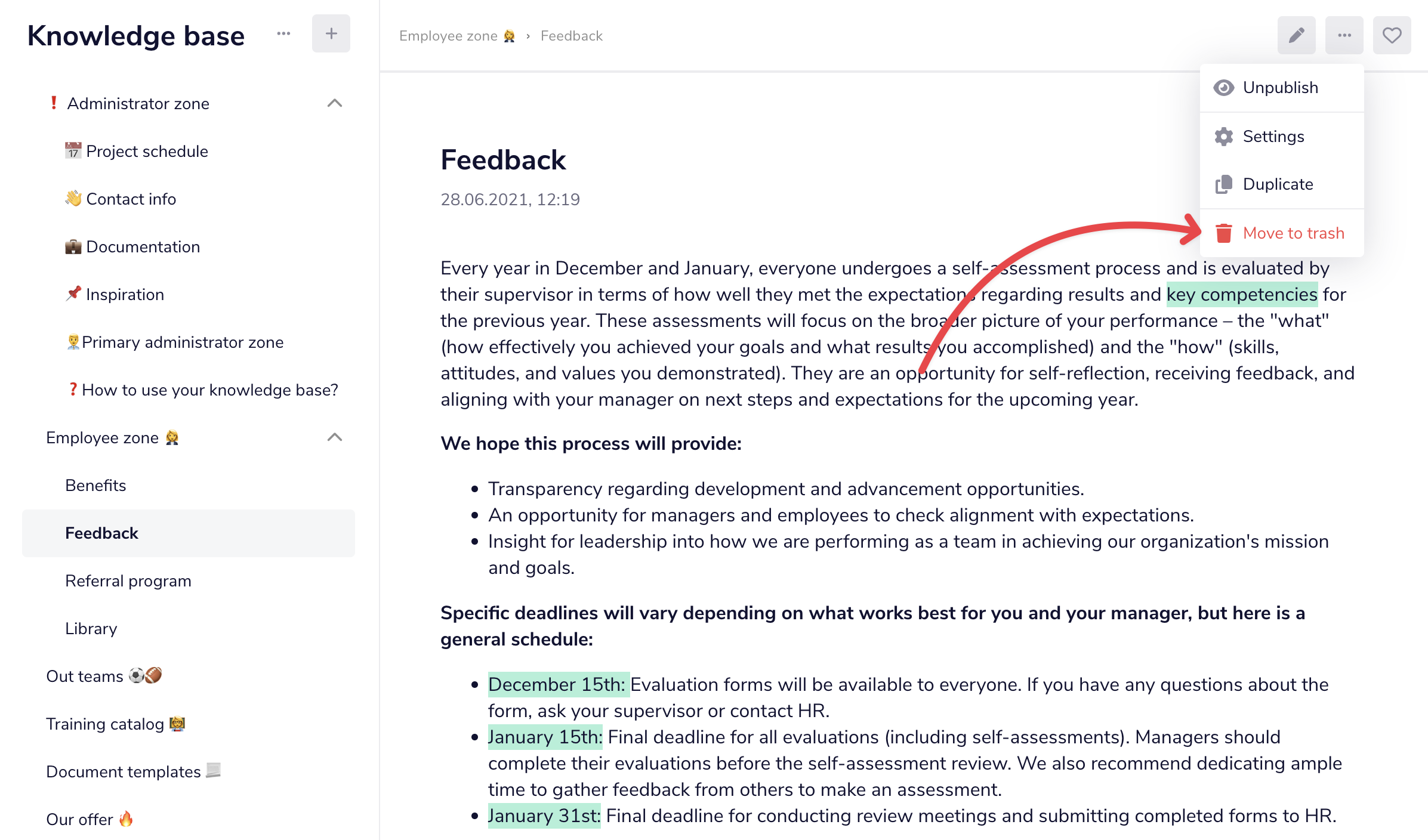Add a new page with plus button
Screen dimensions: 1428x840
point(331,33)
